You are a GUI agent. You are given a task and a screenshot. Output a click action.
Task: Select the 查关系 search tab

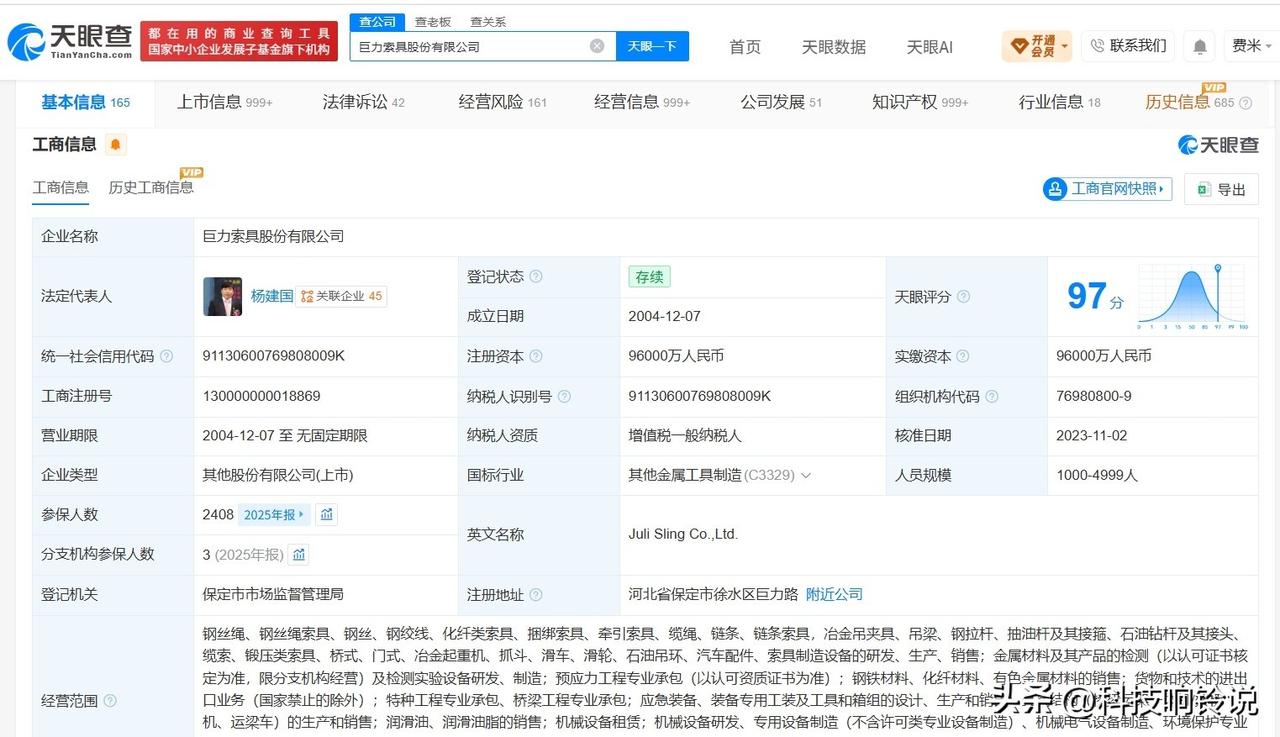488,21
